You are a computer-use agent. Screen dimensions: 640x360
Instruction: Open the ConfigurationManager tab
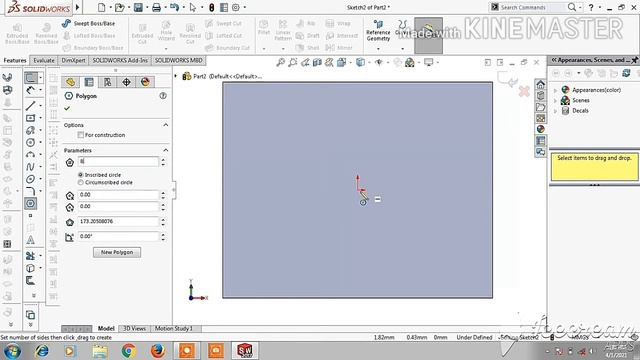[108, 82]
